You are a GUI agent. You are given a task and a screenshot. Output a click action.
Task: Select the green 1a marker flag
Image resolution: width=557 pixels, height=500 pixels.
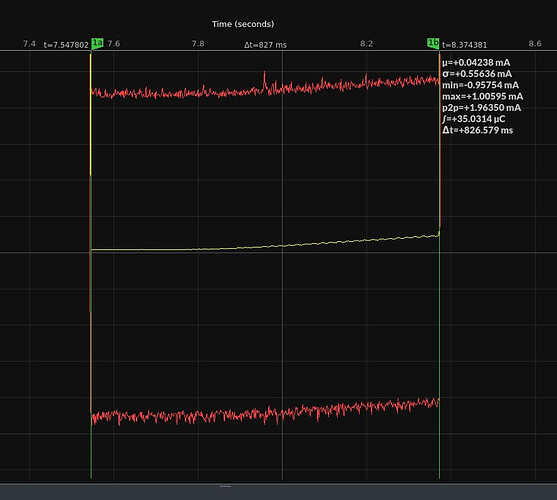[97, 43]
